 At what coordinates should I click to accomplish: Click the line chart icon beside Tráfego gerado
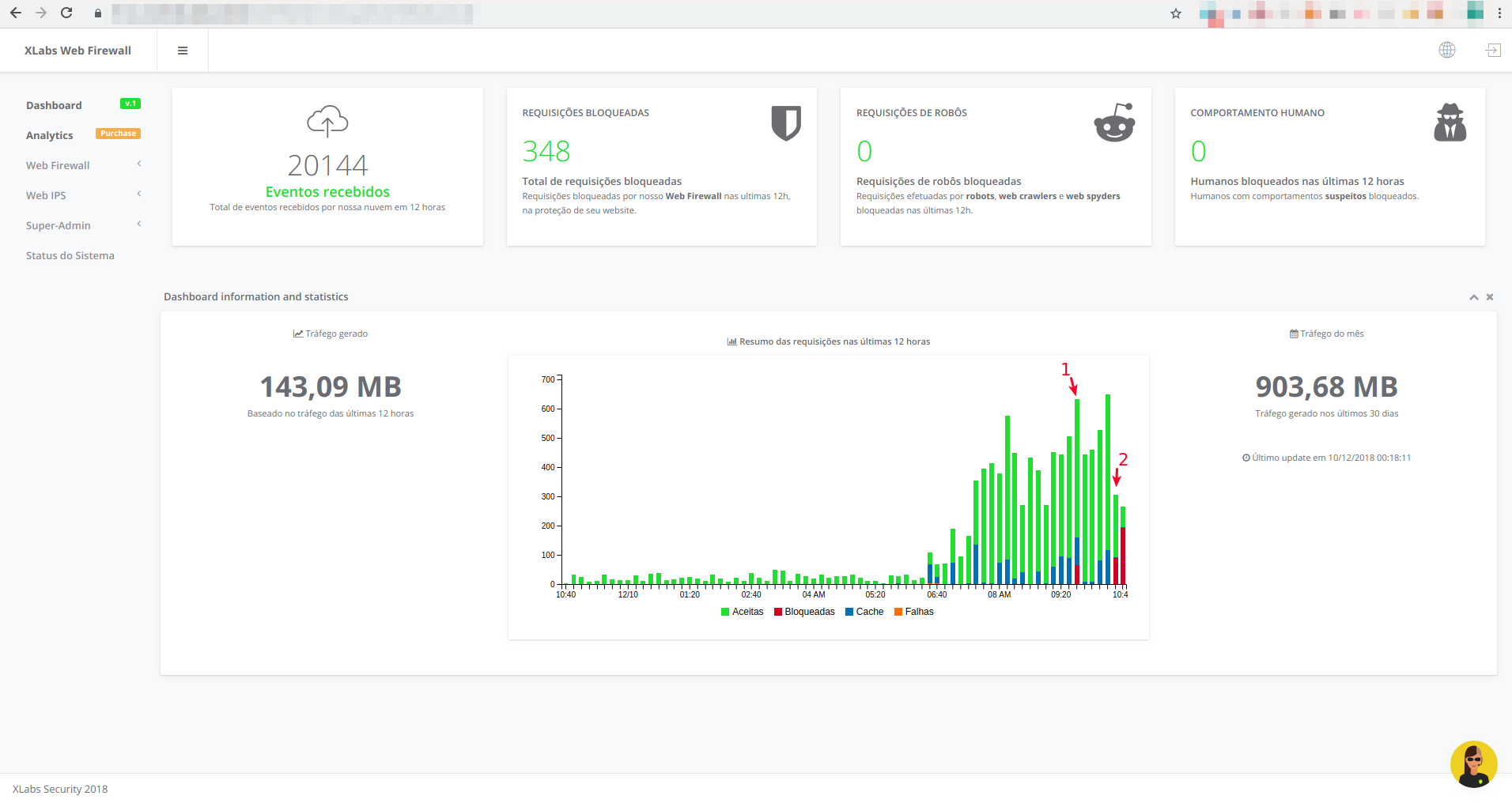[298, 334]
